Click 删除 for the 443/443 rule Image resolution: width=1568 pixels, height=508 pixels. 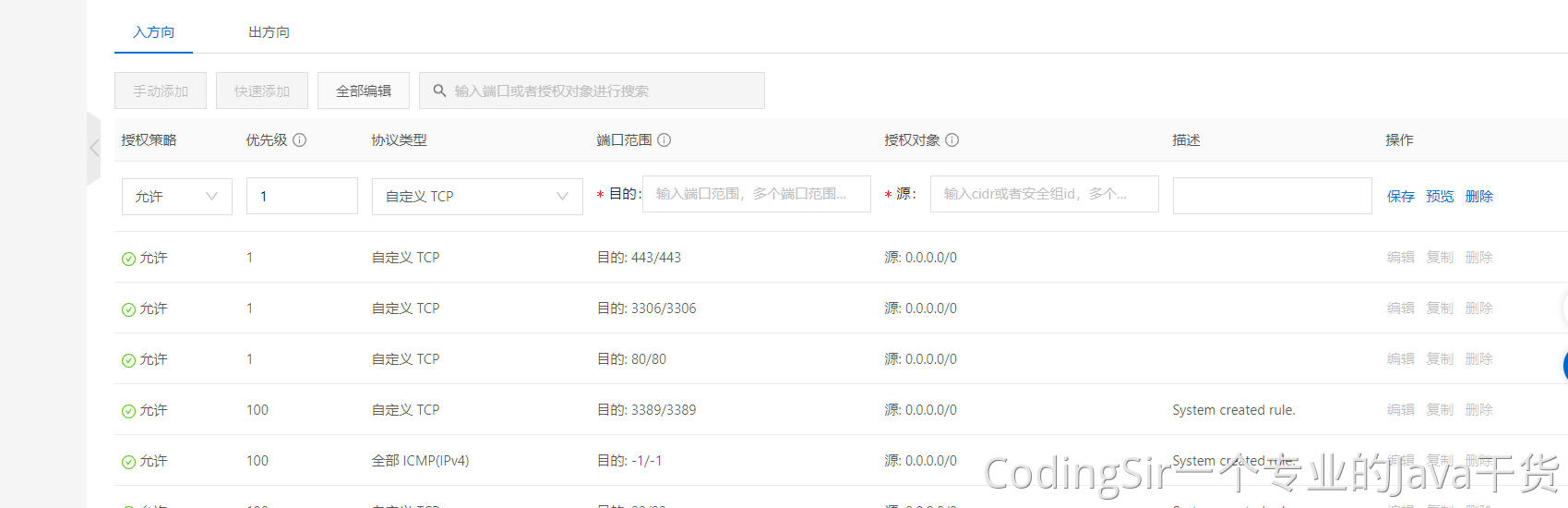click(x=1478, y=258)
